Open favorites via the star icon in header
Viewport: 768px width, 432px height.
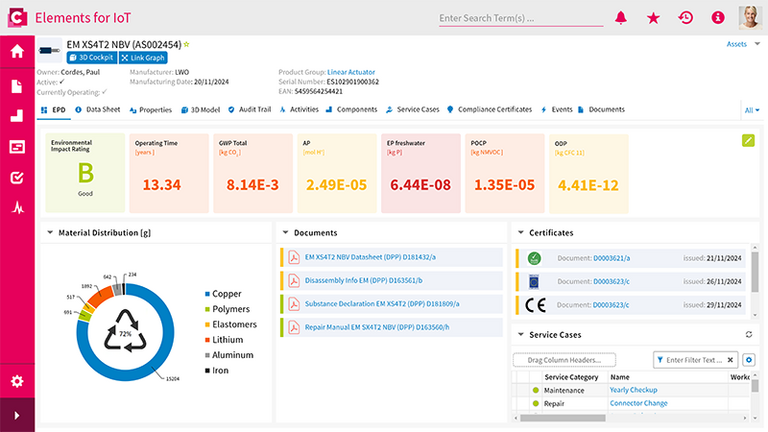(x=653, y=17)
